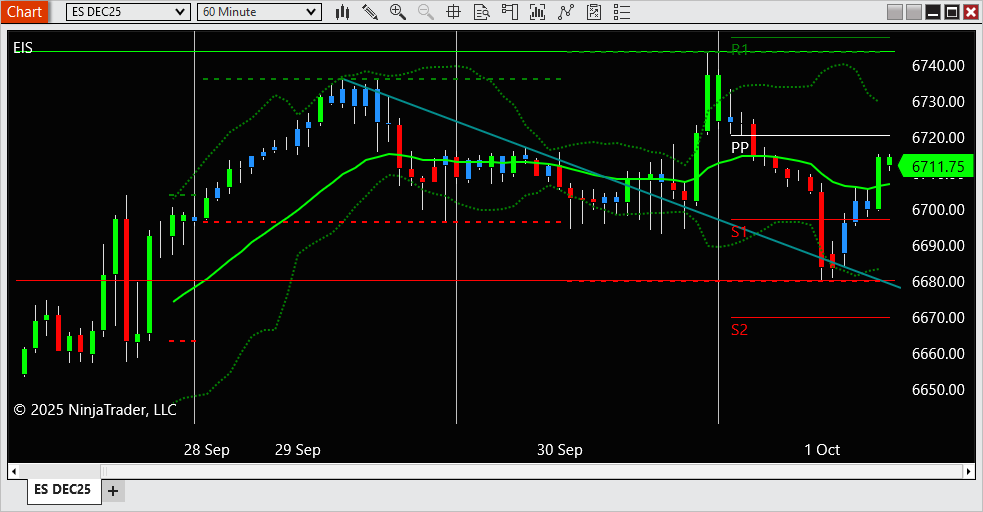Open the Data Series icon
The width and height of the screenshot is (983, 512).
(x=537, y=12)
